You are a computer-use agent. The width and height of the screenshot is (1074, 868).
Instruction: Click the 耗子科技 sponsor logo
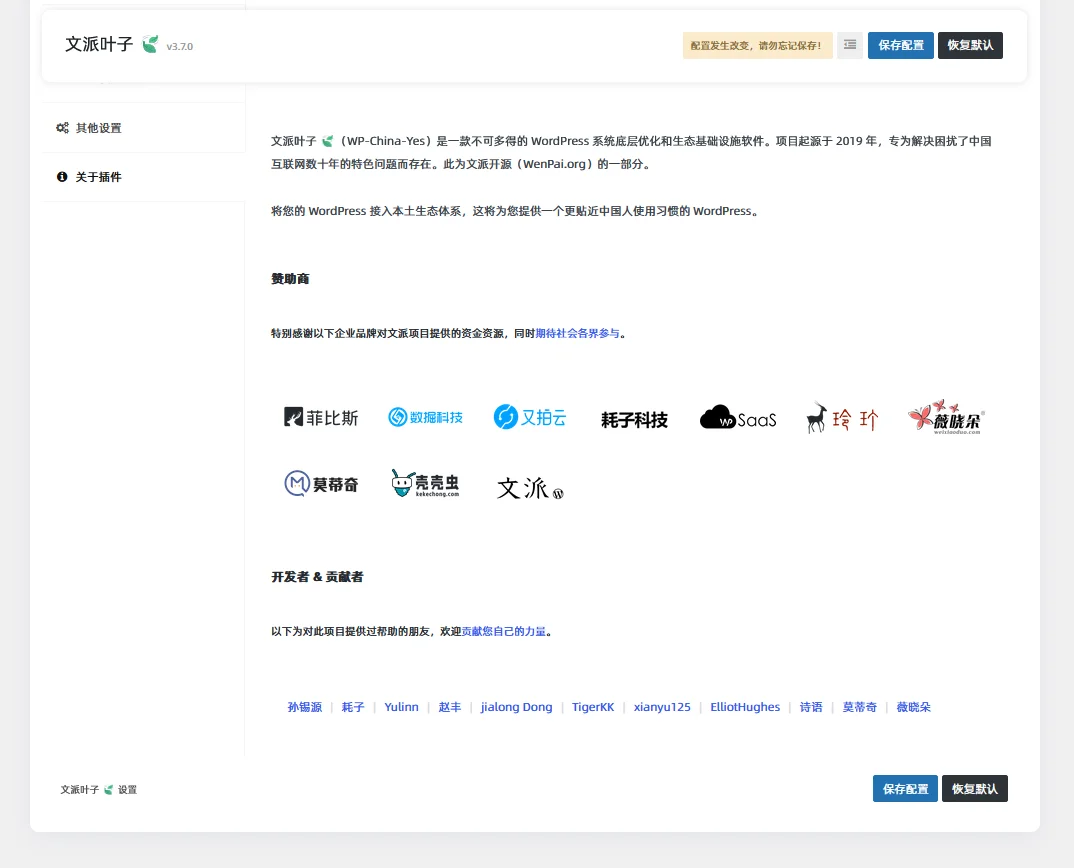click(x=634, y=420)
